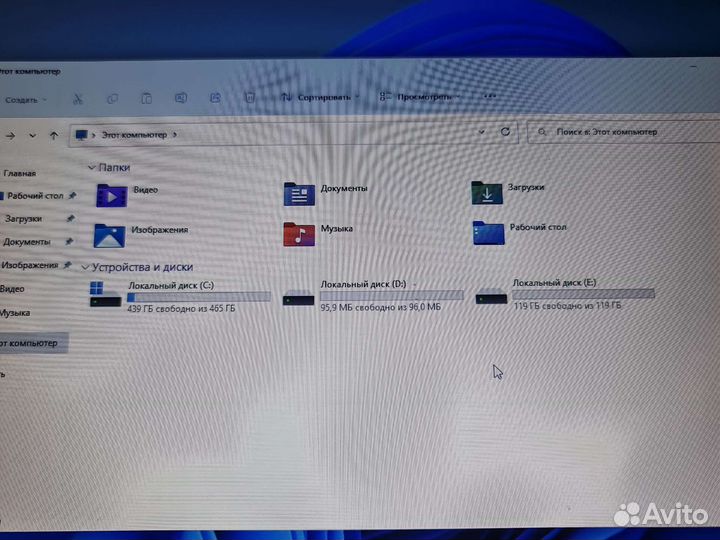Select the Видео folder icon
This screenshot has height=540, width=720.
[112, 196]
